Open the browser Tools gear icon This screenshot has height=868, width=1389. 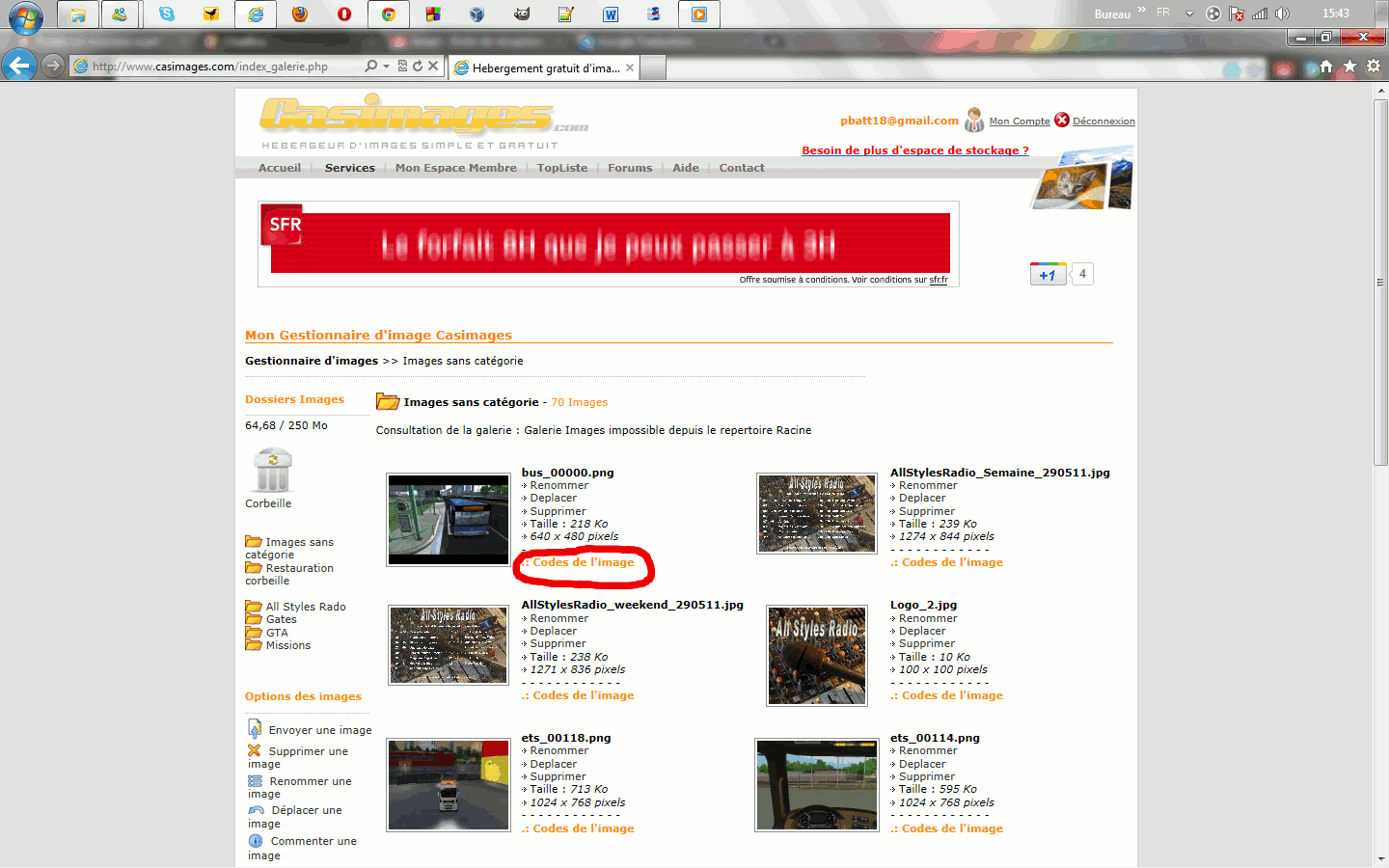[x=1373, y=67]
